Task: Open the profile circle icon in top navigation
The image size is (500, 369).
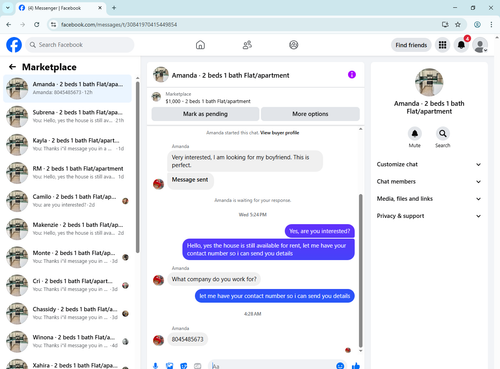Action: click(294, 45)
